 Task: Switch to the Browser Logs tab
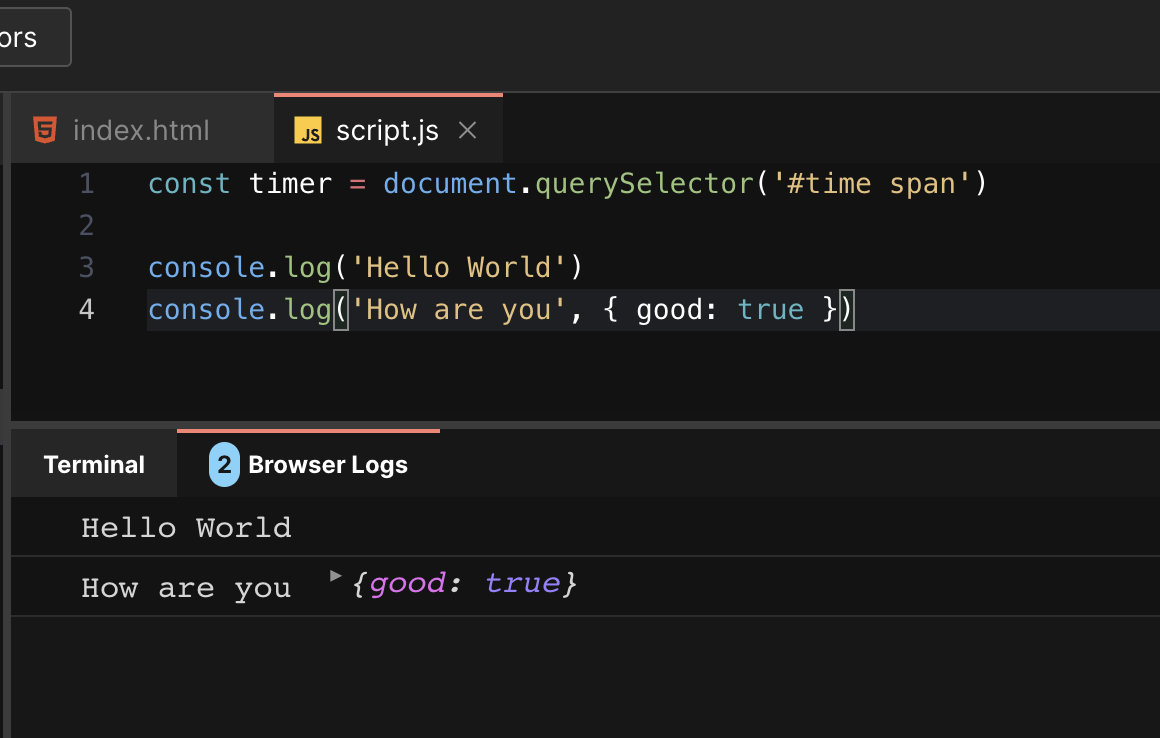tap(328, 464)
